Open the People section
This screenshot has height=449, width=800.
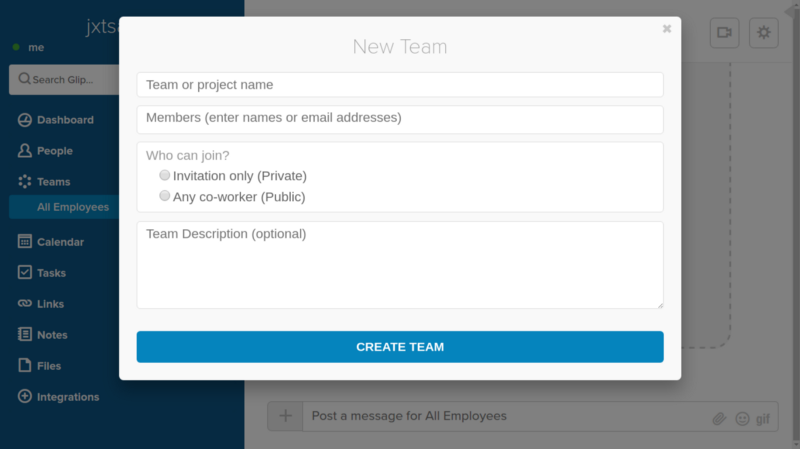tap(54, 151)
